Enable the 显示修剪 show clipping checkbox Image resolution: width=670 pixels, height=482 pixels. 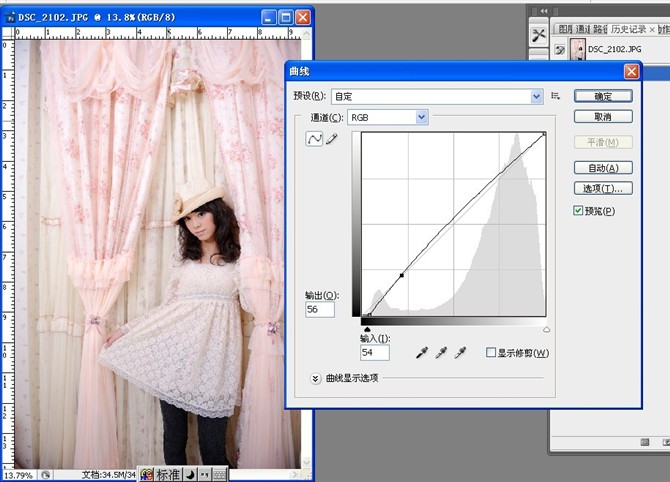click(491, 353)
